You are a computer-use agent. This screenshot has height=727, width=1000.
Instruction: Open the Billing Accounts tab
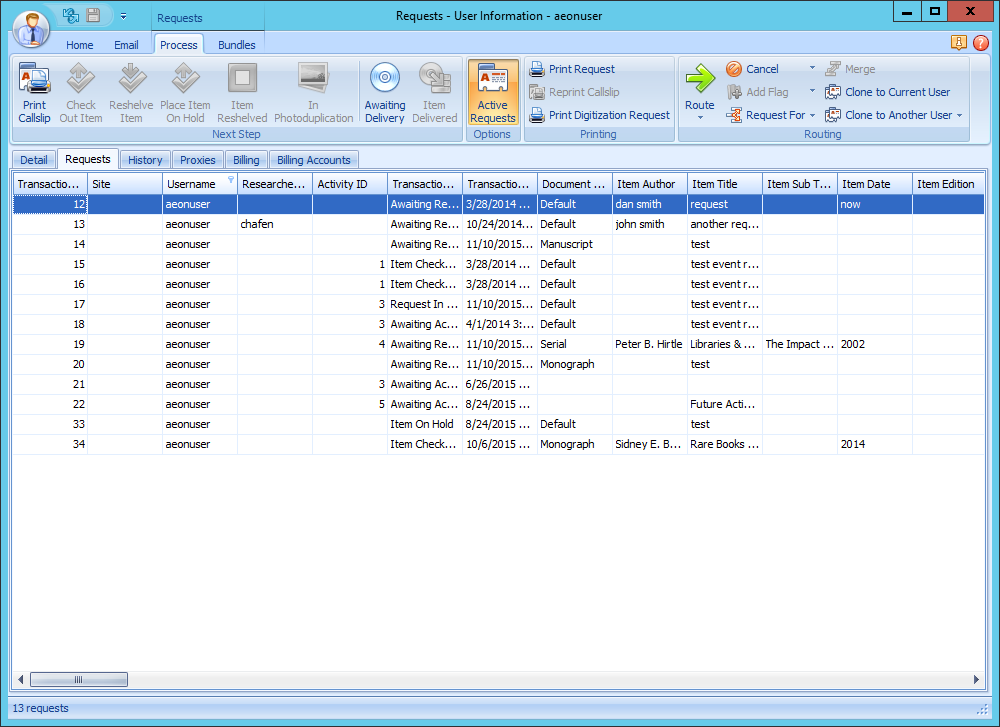pos(313,160)
